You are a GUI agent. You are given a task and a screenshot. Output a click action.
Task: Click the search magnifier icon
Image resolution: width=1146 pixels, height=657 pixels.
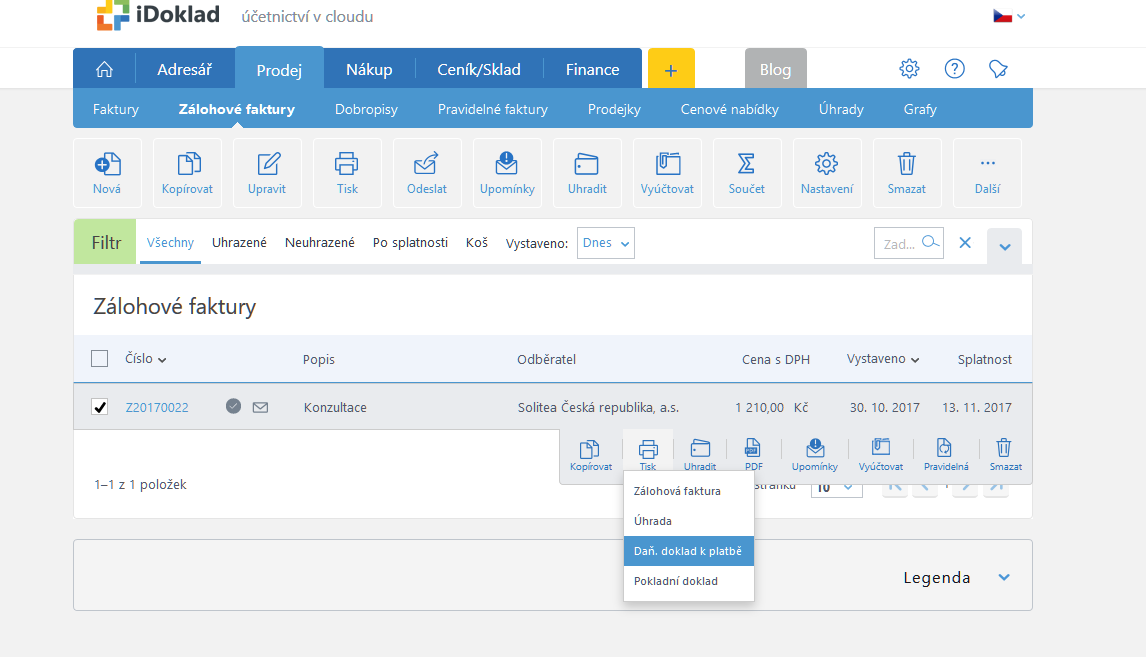point(930,242)
